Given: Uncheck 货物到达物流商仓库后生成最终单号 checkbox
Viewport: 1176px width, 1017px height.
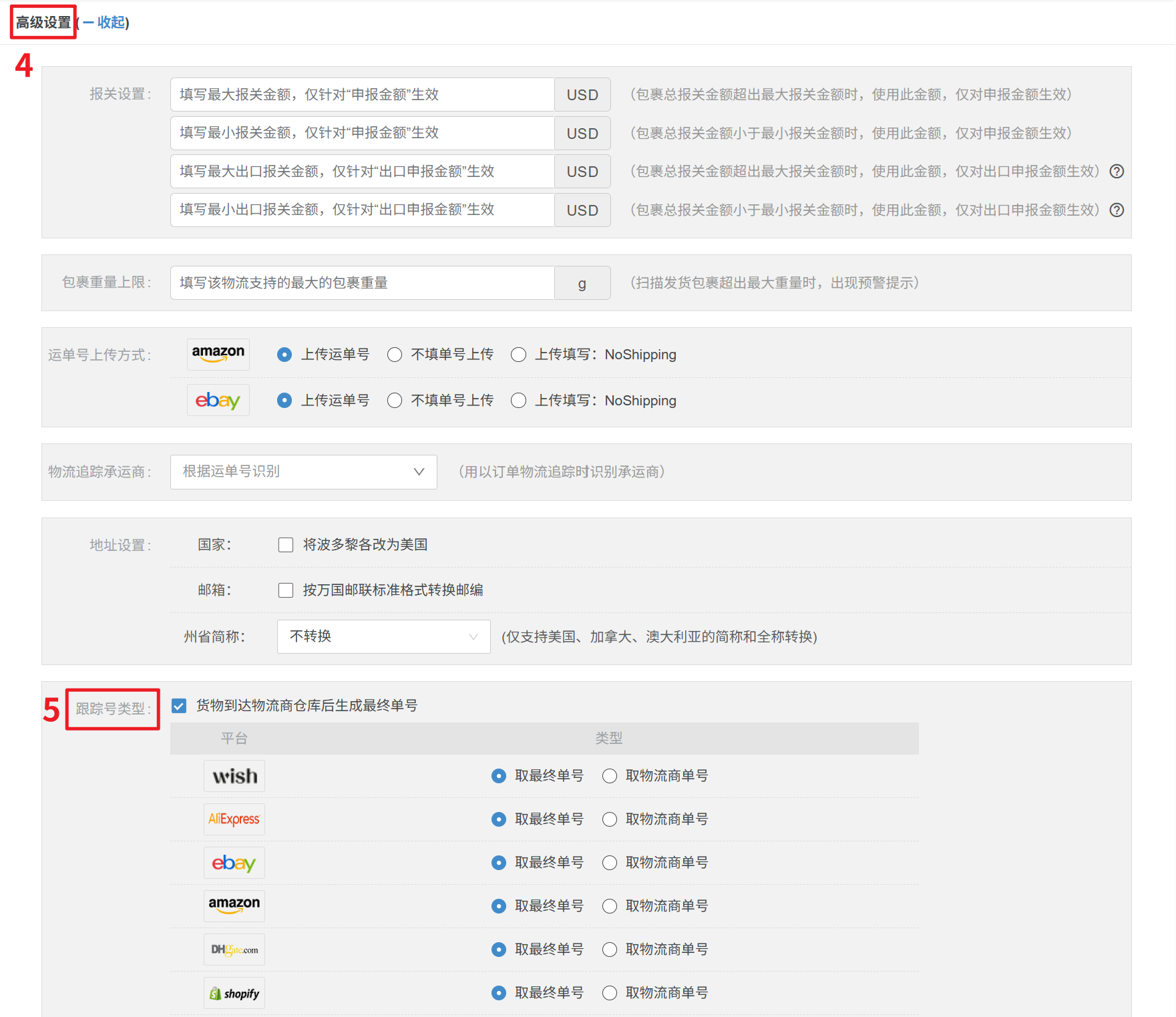Looking at the screenshot, I should pyautogui.click(x=179, y=706).
